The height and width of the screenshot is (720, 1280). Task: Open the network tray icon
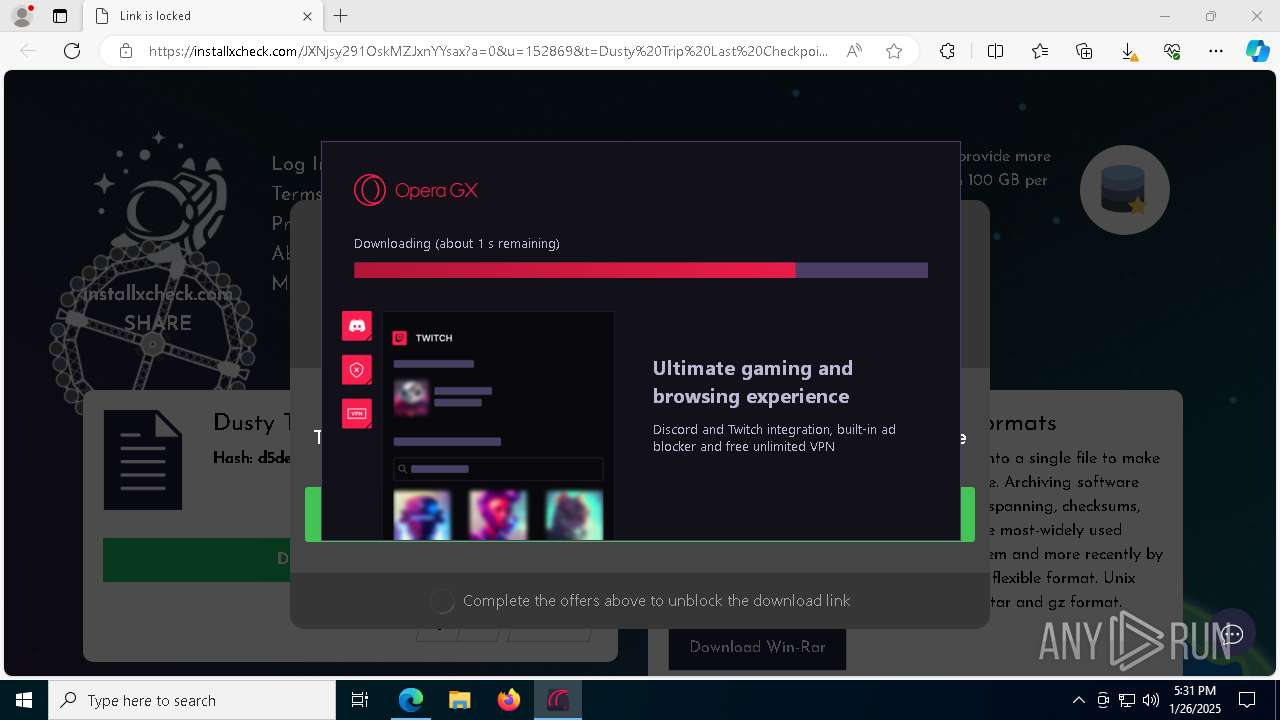tap(1127, 700)
